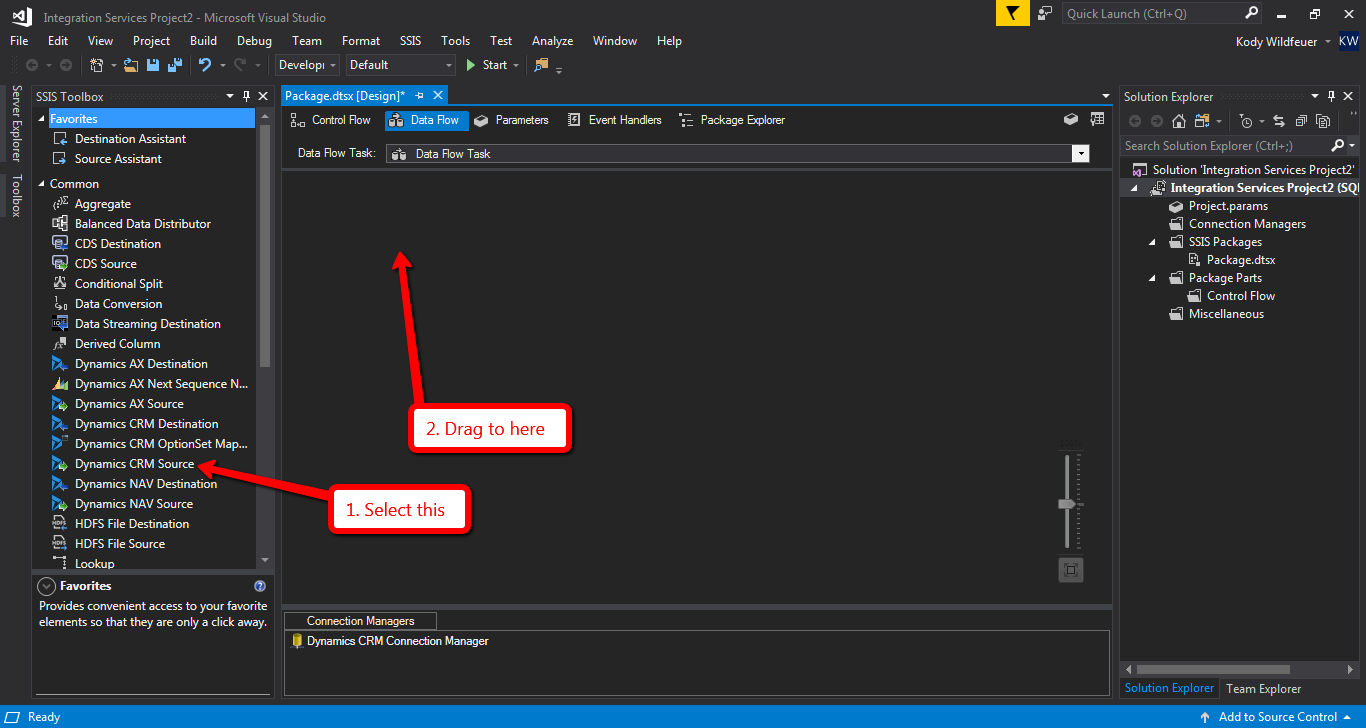Open the Toolbox side tab
1366x728 pixels.
click(16, 196)
